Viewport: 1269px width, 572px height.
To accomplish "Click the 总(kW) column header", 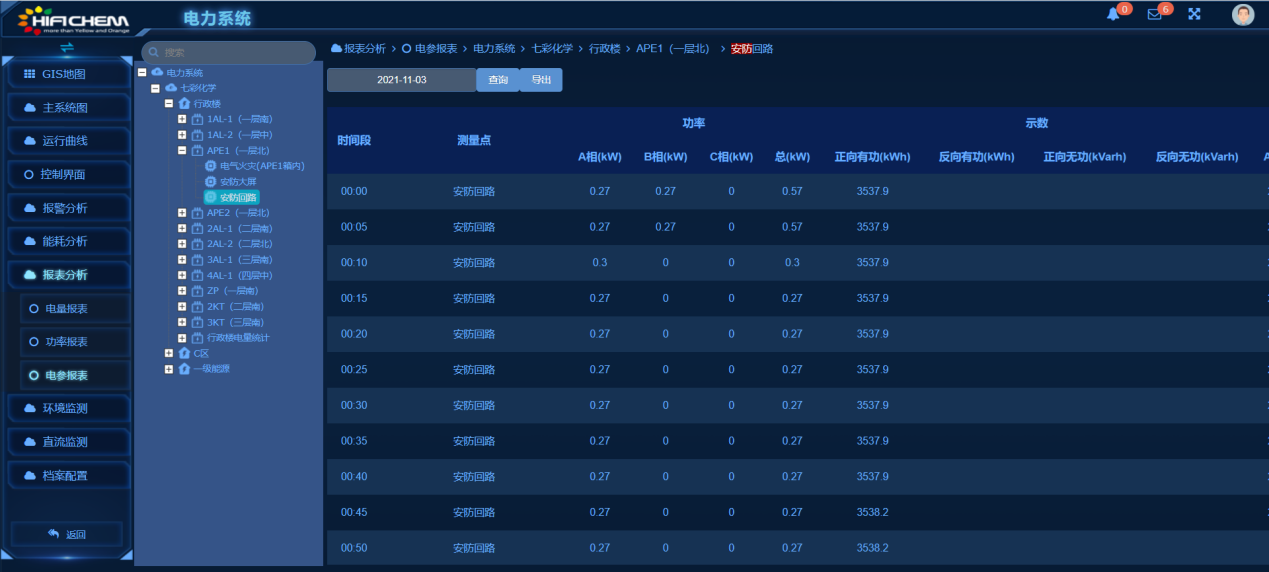I will pos(792,157).
